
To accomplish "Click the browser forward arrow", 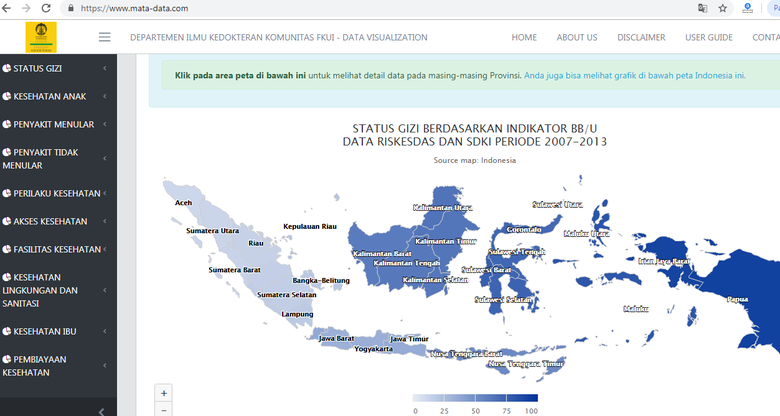I will (x=26, y=8).
